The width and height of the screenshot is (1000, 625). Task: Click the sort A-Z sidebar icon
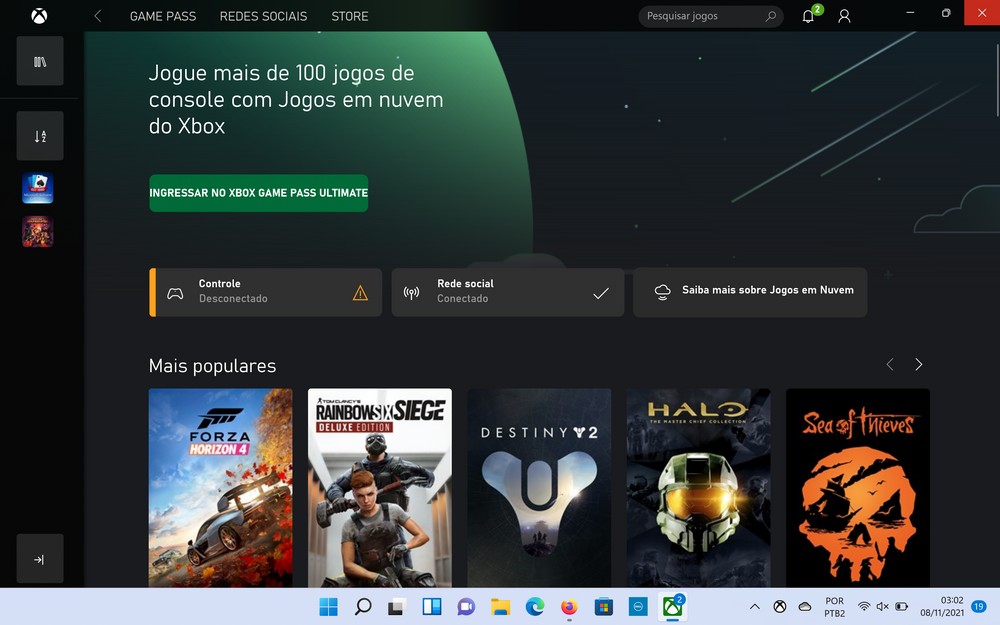point(40,136)
